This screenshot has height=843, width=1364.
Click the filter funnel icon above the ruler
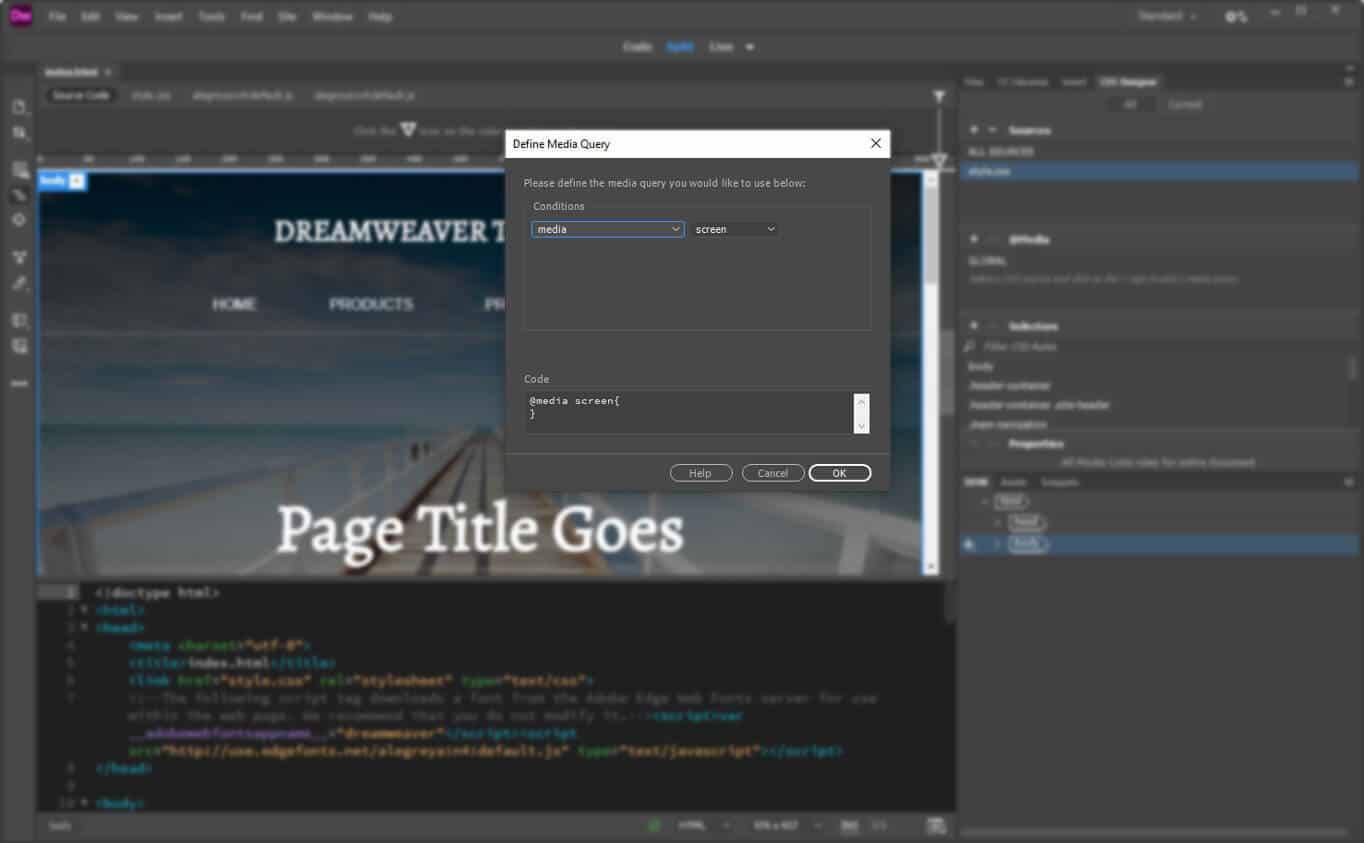939,97
